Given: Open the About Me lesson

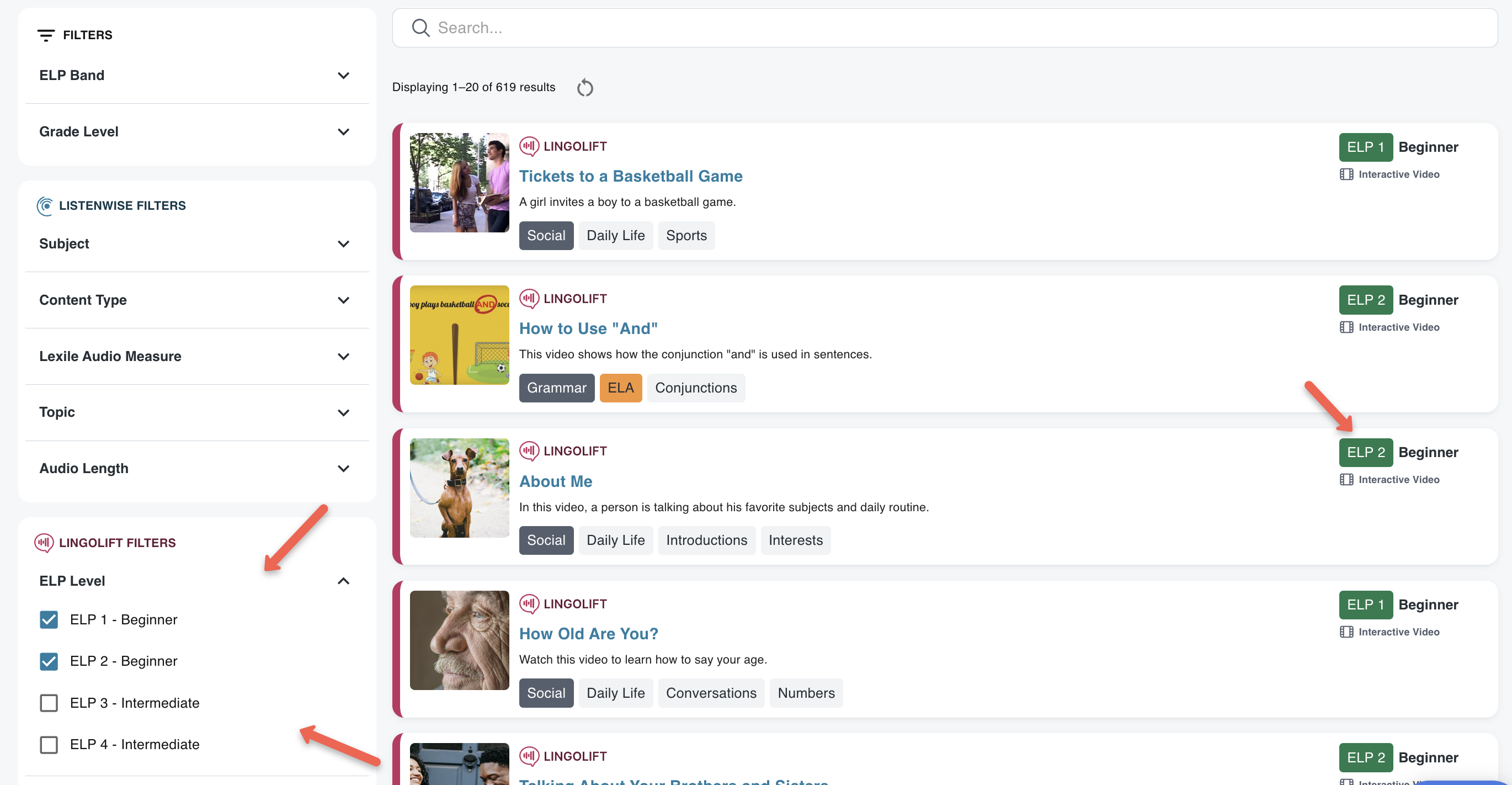Looking at the screenshot, I should (x=555, y=481).
